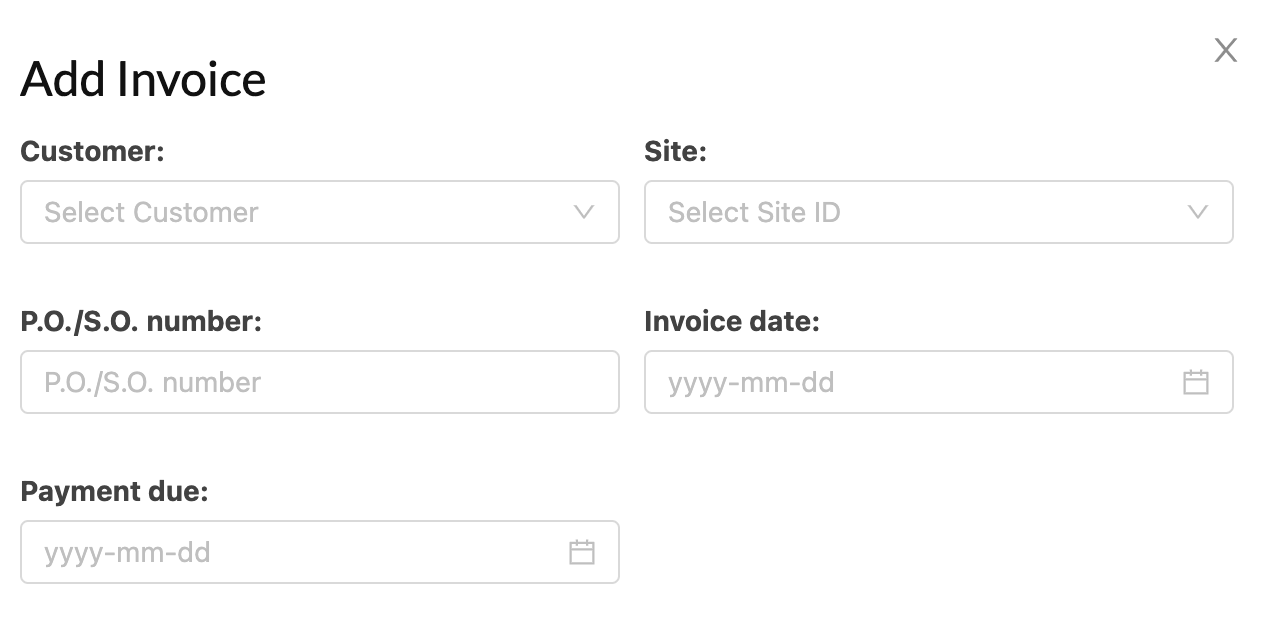Image resolution: width=1272 pixels, height=638 pixels.
Task: Open calendar icon in Invoice date field
Action: coord(1196,382)
